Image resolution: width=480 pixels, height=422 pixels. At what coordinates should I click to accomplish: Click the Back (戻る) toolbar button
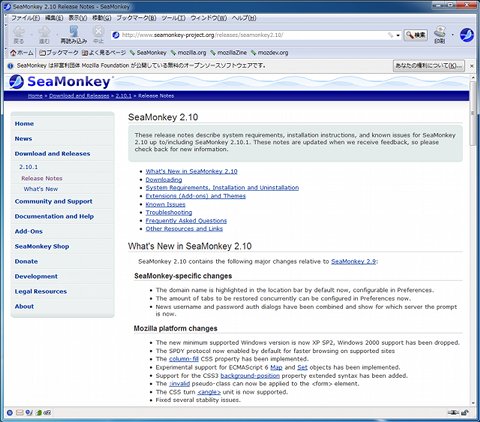19,35
